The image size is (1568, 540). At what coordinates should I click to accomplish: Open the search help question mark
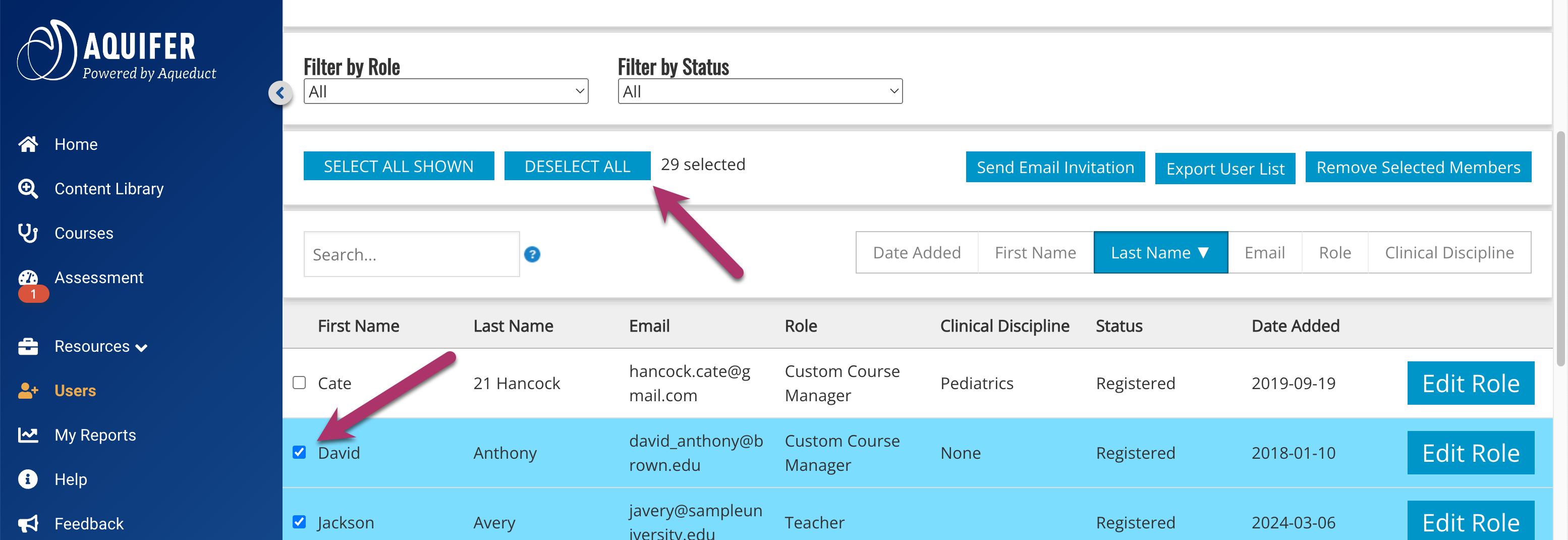tap(532, 254)
